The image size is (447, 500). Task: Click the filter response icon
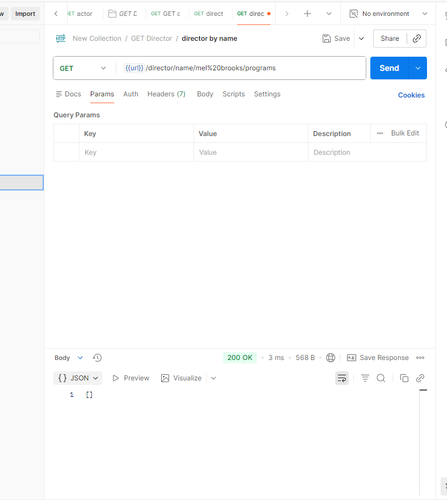coord(365,378)
